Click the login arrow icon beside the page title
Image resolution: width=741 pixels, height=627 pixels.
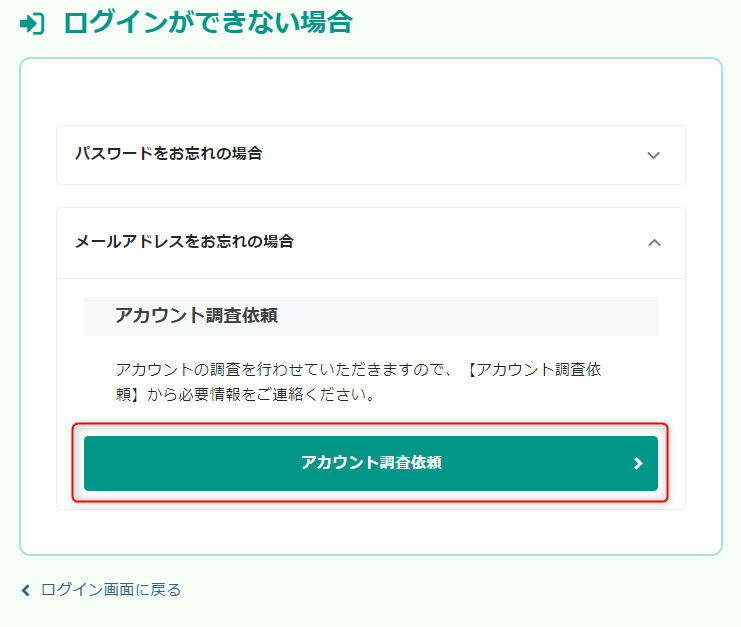point(32,24)
